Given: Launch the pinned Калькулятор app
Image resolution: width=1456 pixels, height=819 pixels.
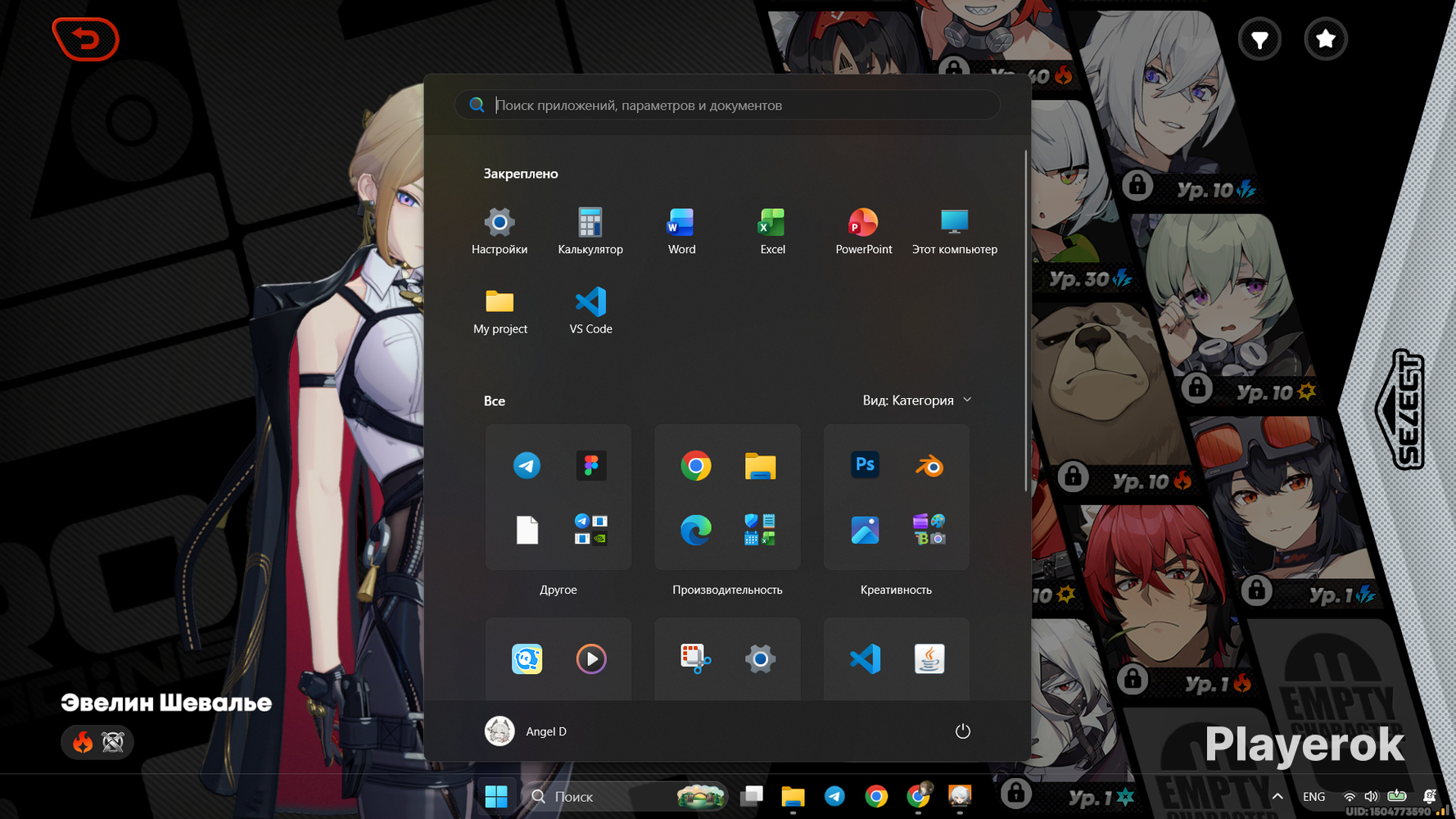Looking at the screenshot, I should click(590, 232).
